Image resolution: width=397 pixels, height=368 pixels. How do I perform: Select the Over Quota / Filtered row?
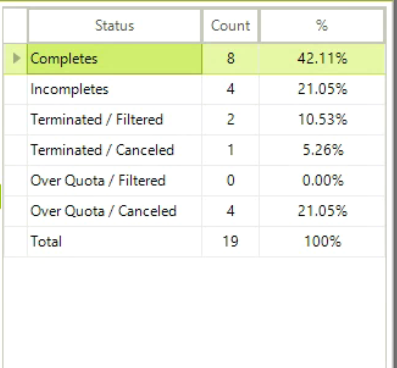(194, 181)
